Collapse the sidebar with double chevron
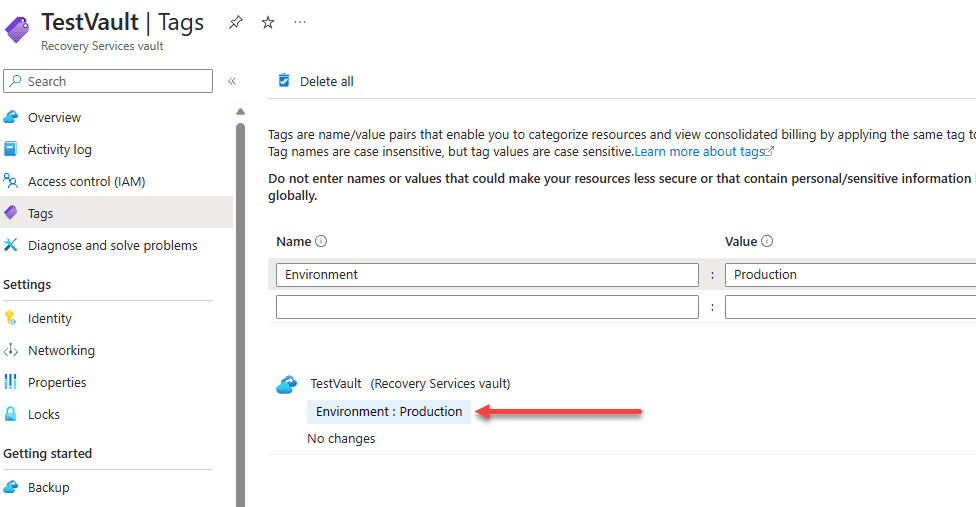This screenshot has width=976, height=507. pos(232,81)
